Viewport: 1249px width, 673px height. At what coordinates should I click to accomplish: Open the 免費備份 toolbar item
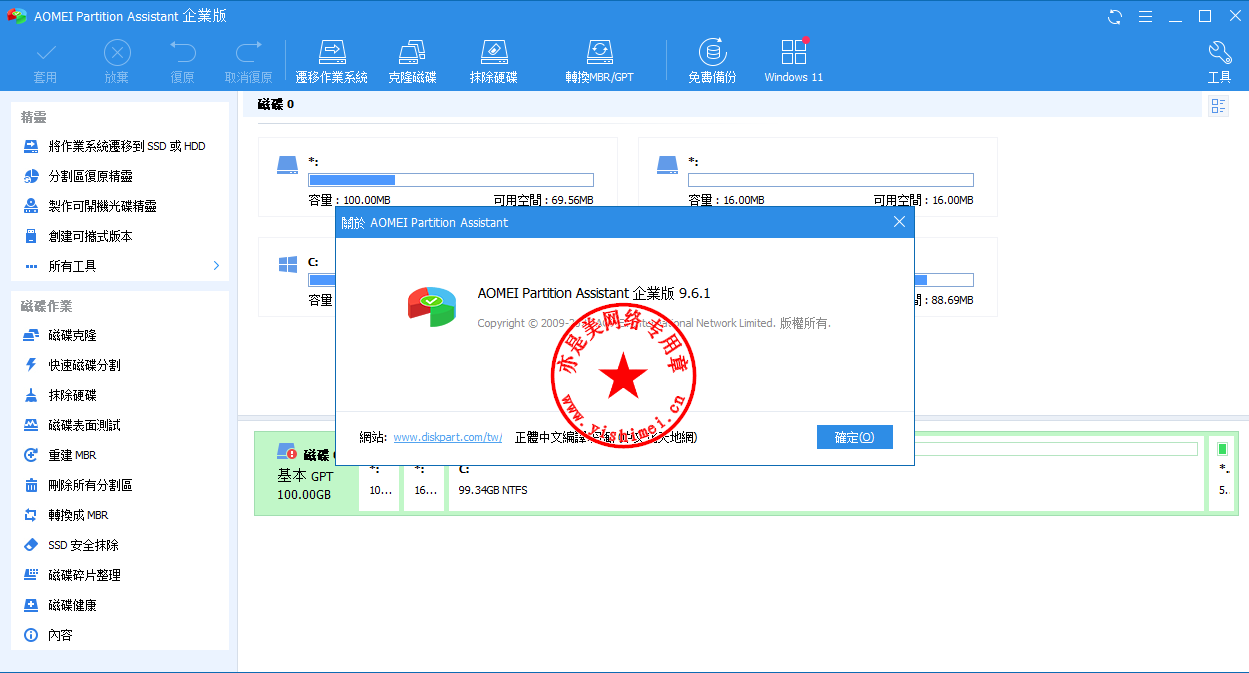click(x=712, y=61)
